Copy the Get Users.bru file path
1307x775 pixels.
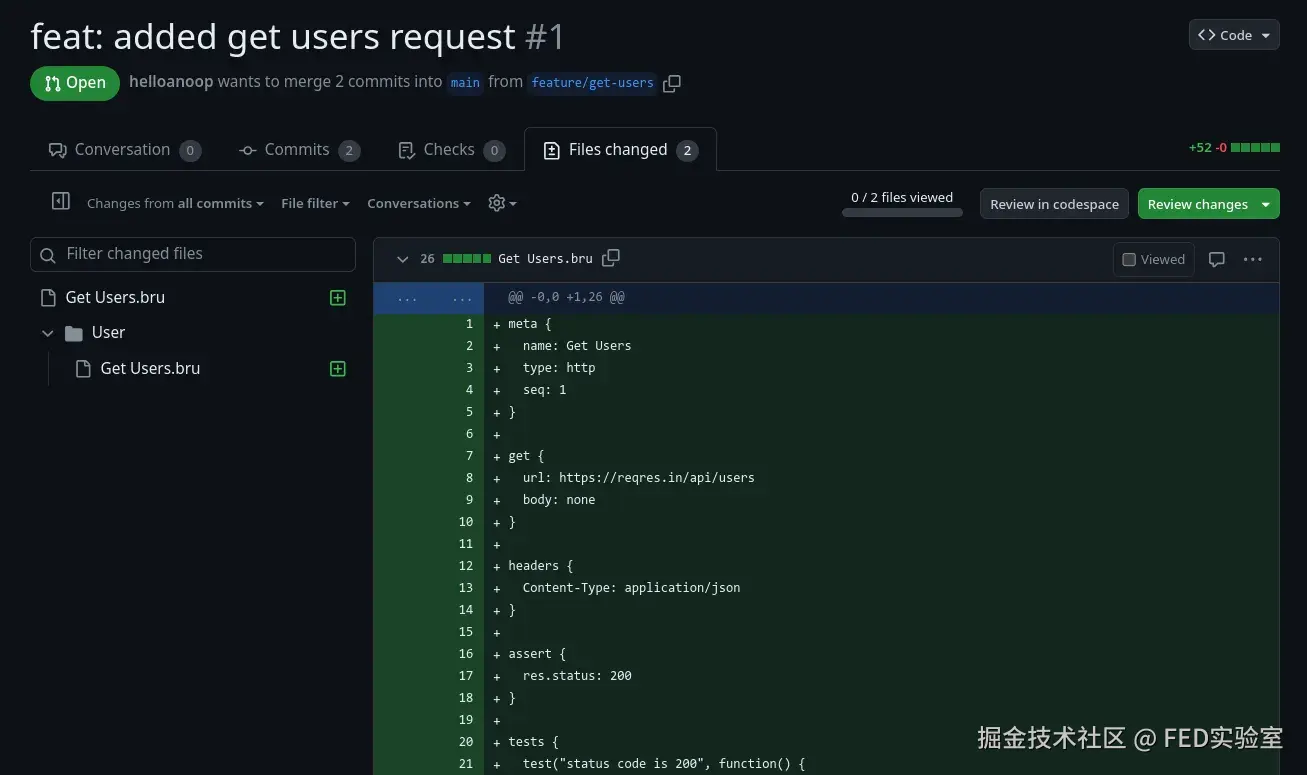(x=611, y=258)
